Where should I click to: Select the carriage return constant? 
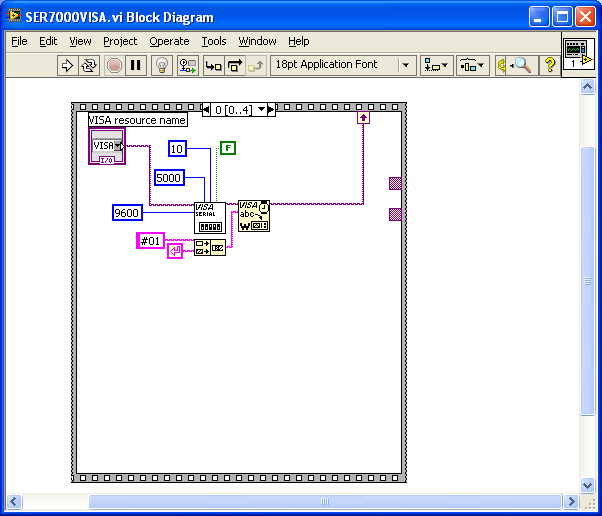click(x=175, y=251)
